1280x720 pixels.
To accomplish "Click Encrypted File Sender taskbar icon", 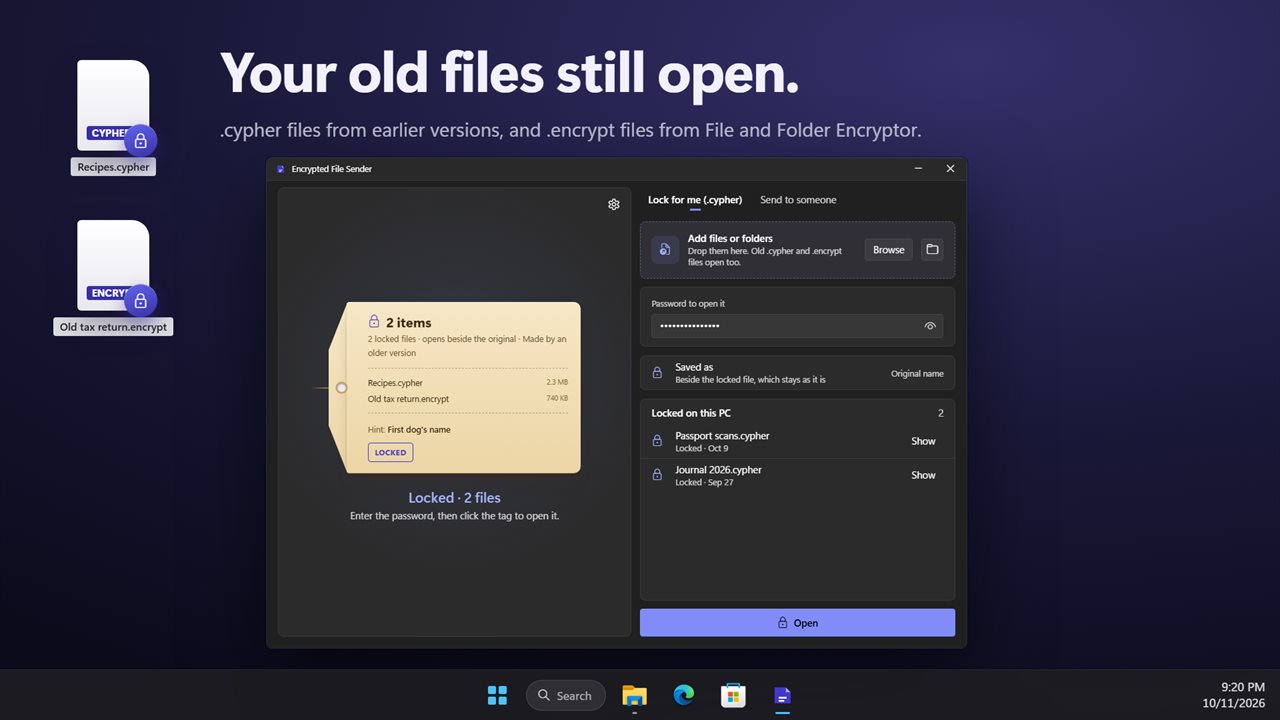I will (782, 695).
